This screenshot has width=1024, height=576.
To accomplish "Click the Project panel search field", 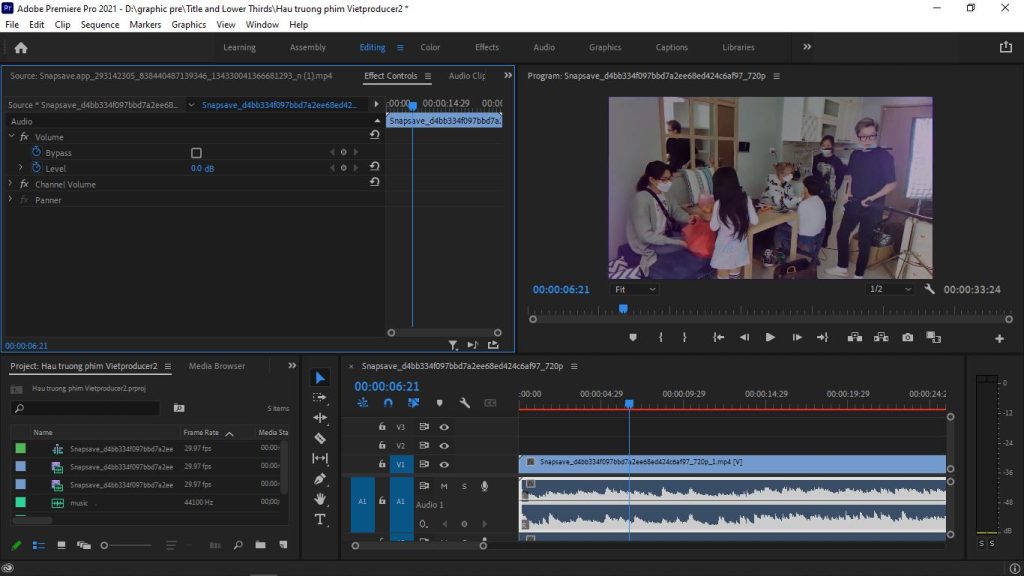I will pyautogui.click(x=90, y=409).
